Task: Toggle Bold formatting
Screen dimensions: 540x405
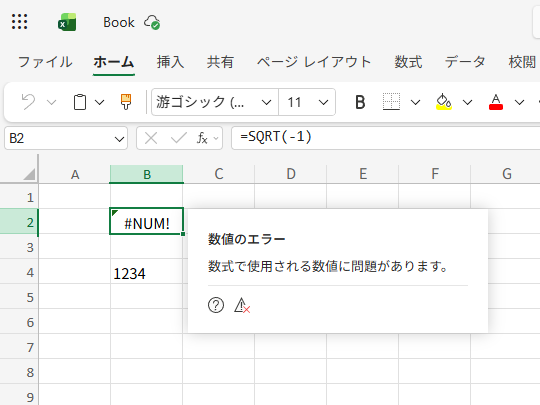Action: tap(360, 102)
